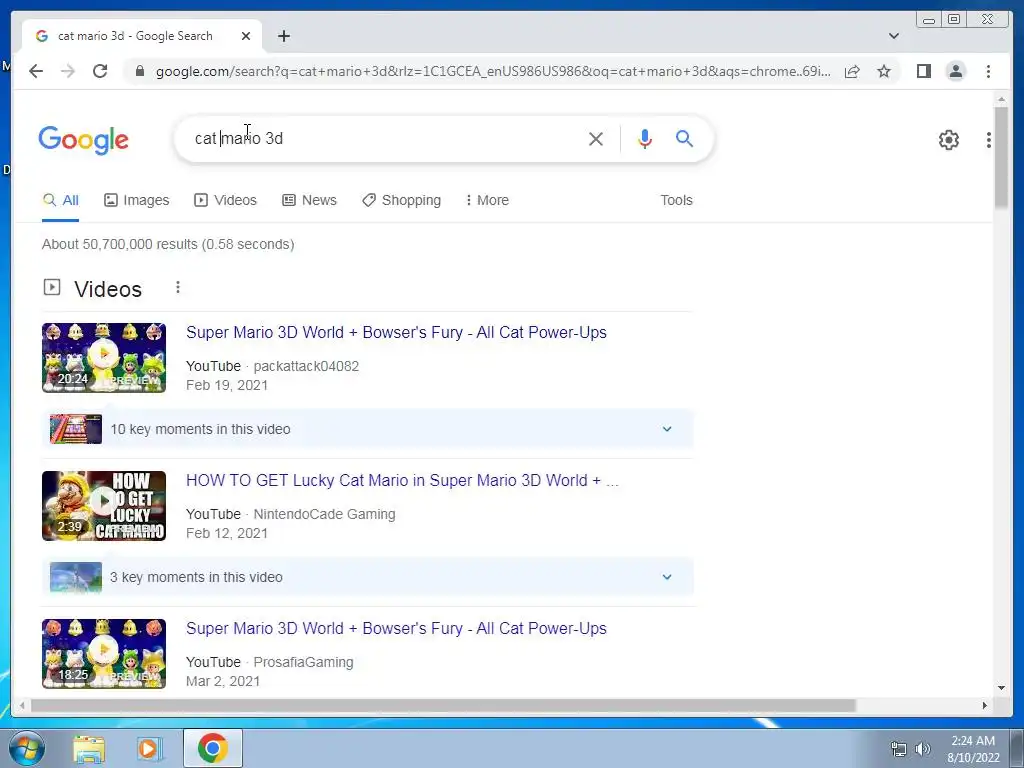Click the forward navigation arrow

coord(68,71)
